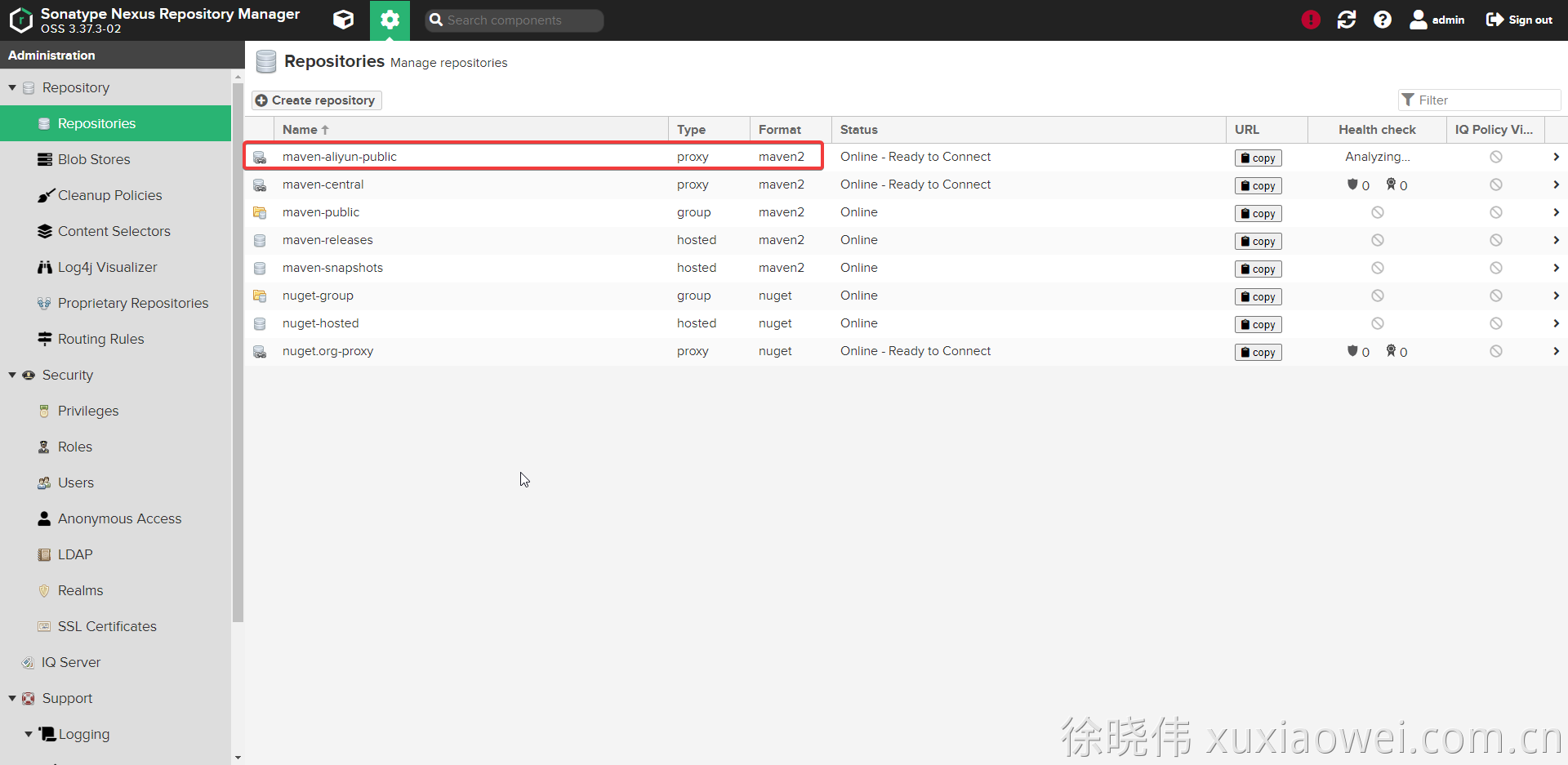Collapse the Repository tree section
The image size is (1568, 765).
coord(12,87)
